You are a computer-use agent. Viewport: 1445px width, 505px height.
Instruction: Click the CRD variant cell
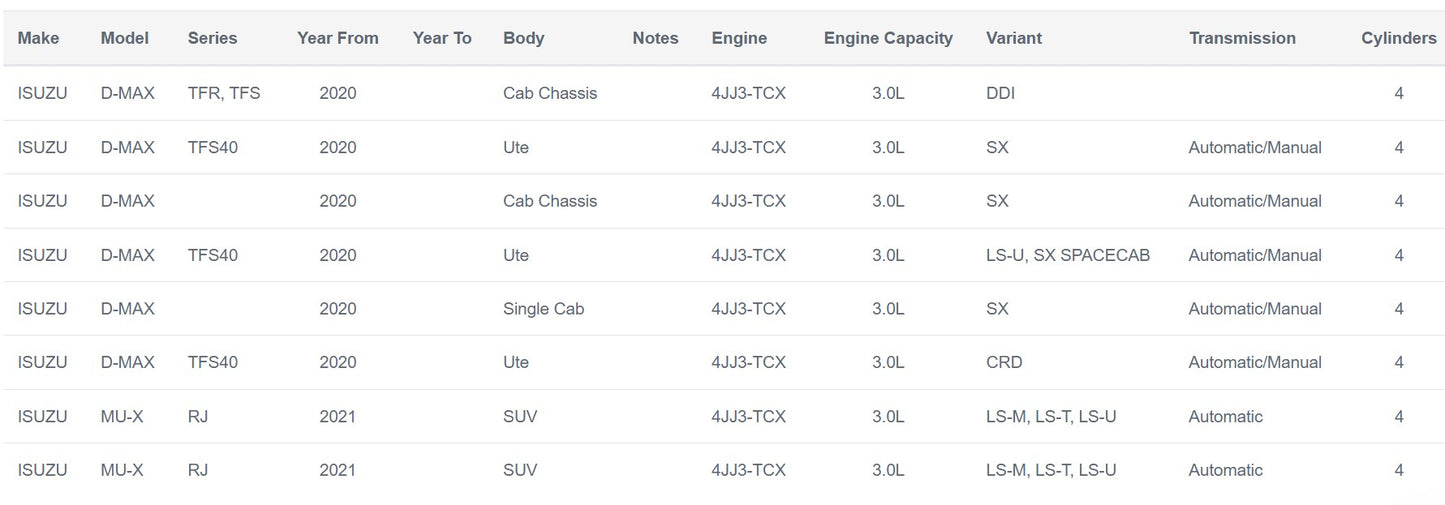[x=1004, y=362]
